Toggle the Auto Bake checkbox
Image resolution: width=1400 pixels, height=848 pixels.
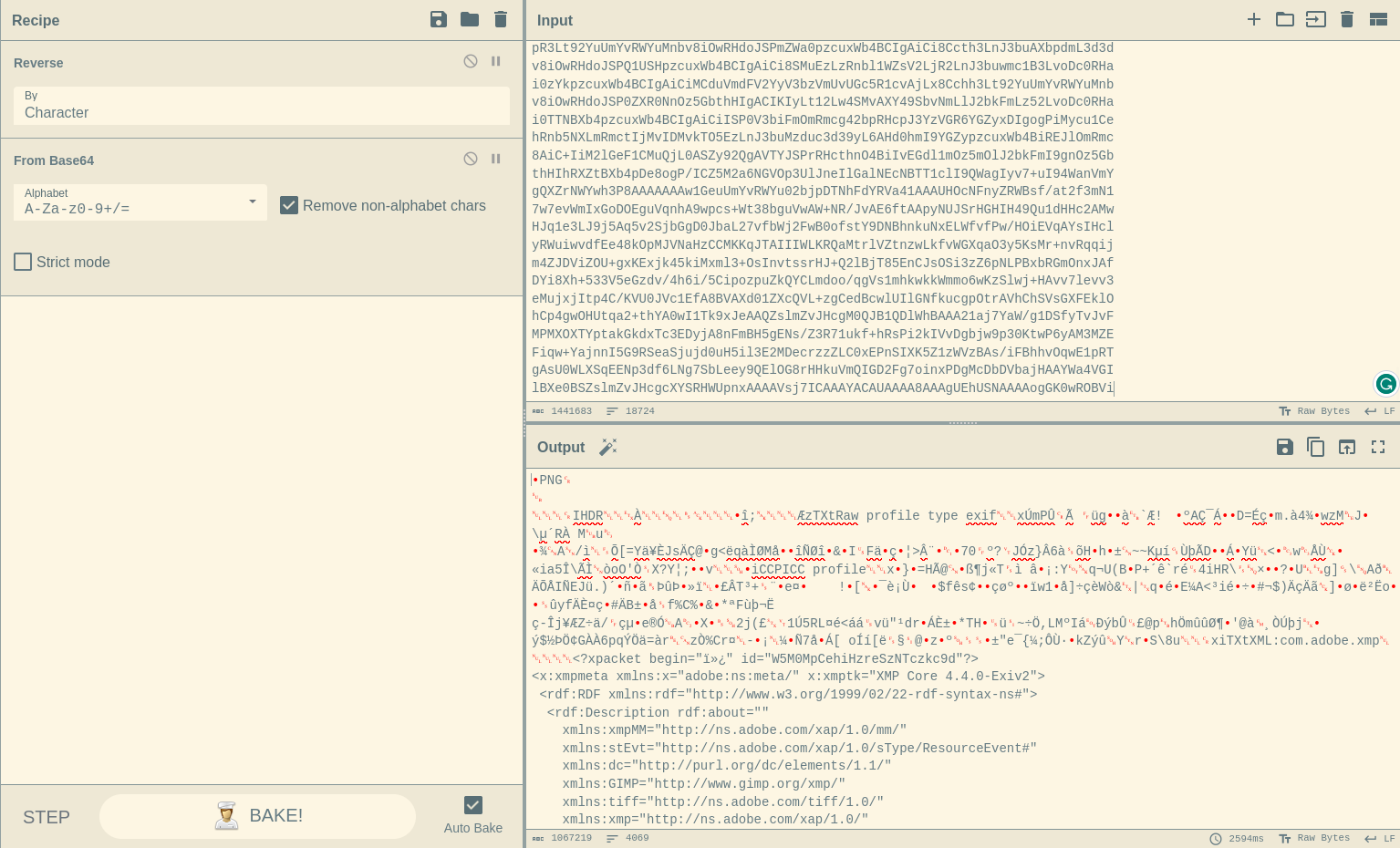pos(472,805)
